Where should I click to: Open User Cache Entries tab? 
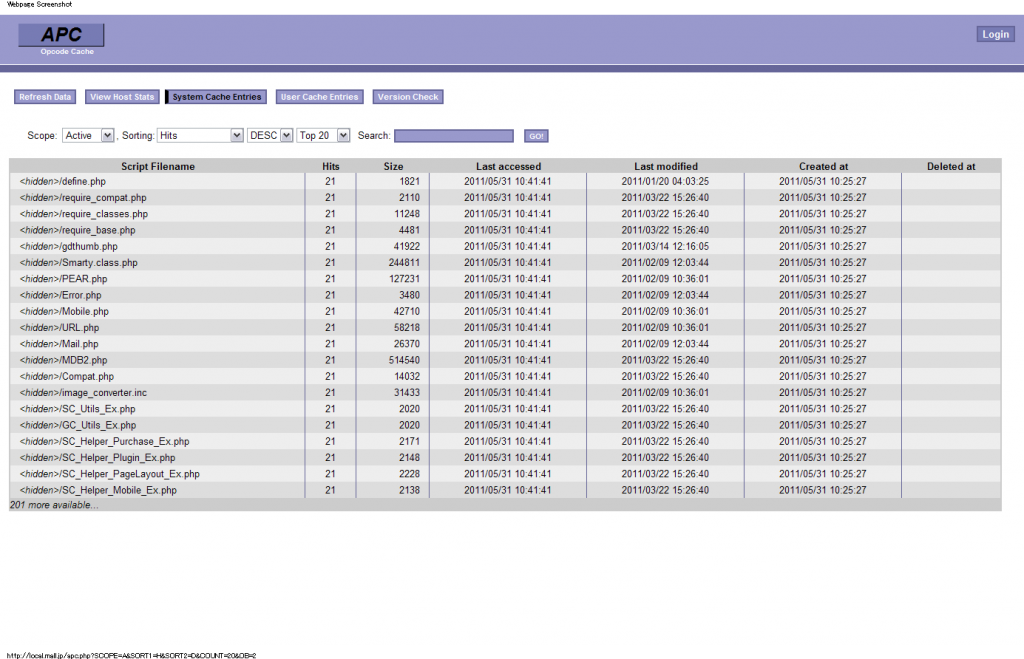point(319,97)
